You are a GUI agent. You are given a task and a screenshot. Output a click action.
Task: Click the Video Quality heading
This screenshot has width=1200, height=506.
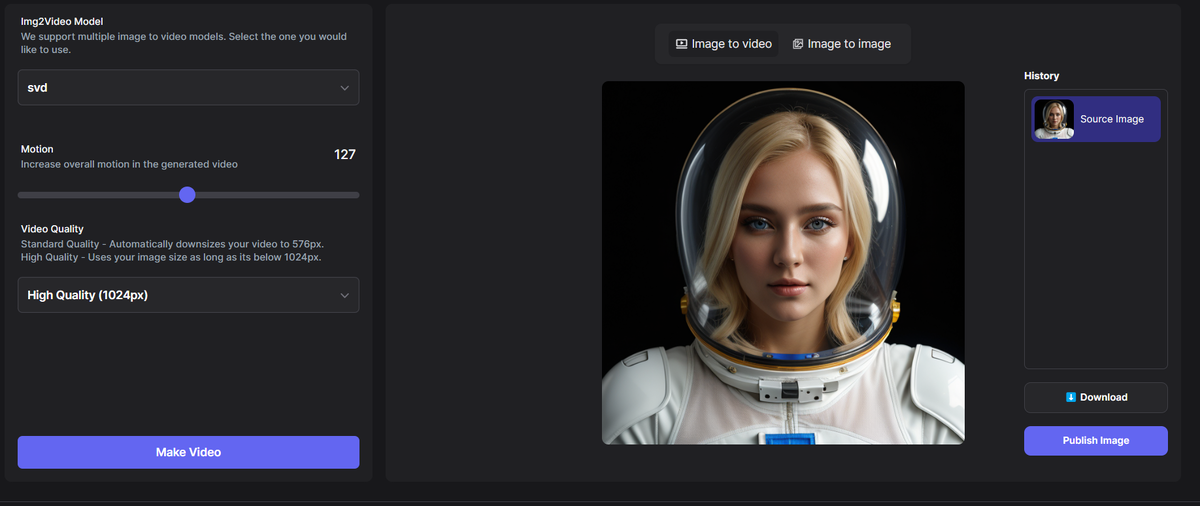[x=52, y=229]
